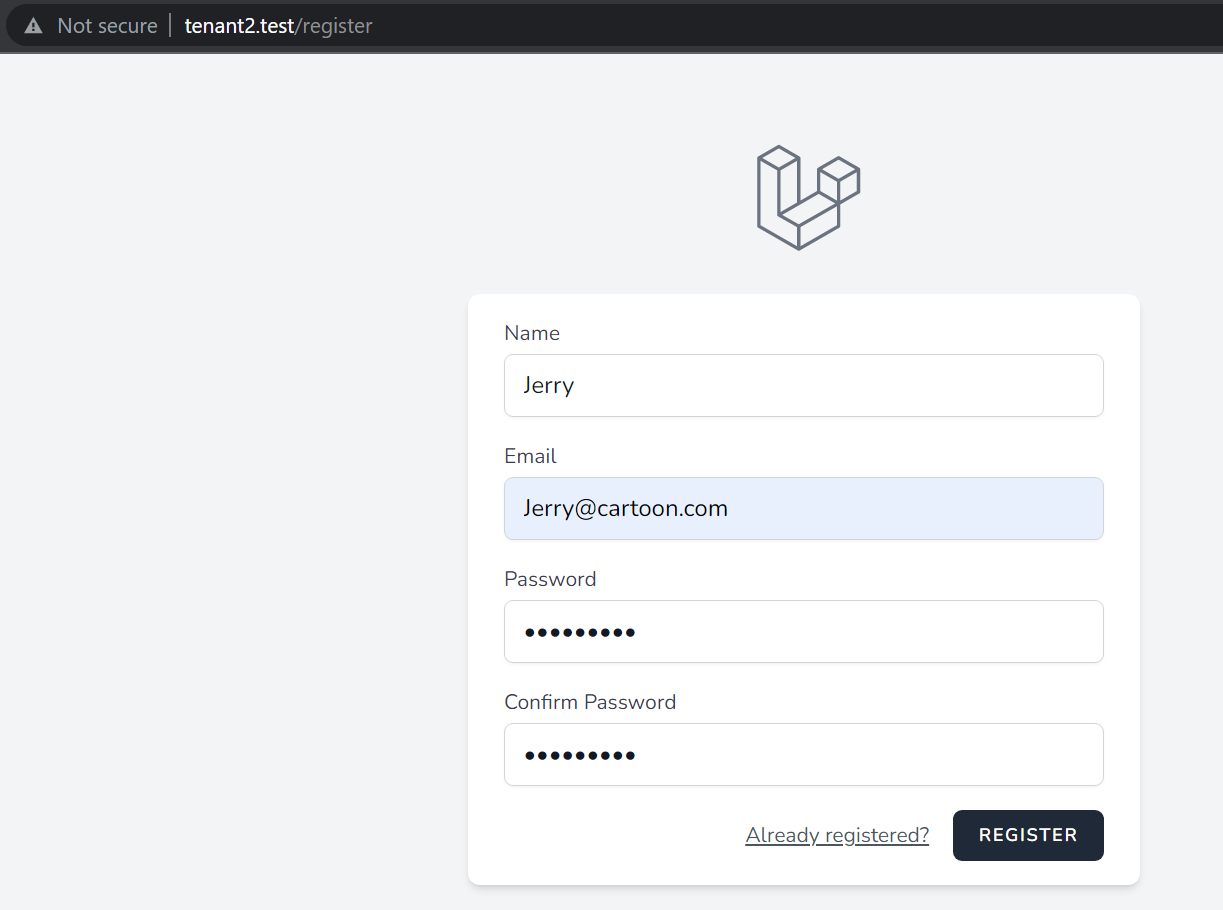Submit the form with the REGISTER button

(1028, 835)
